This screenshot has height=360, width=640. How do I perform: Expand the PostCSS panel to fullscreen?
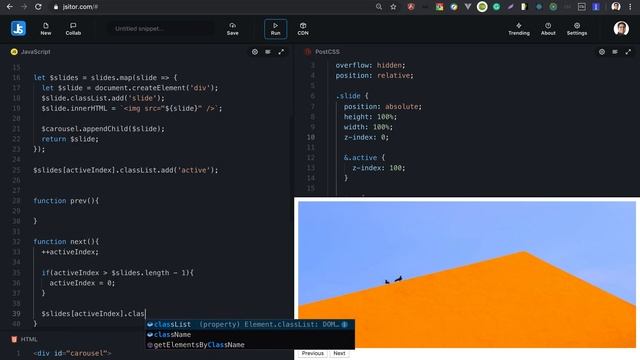(628, 52)
